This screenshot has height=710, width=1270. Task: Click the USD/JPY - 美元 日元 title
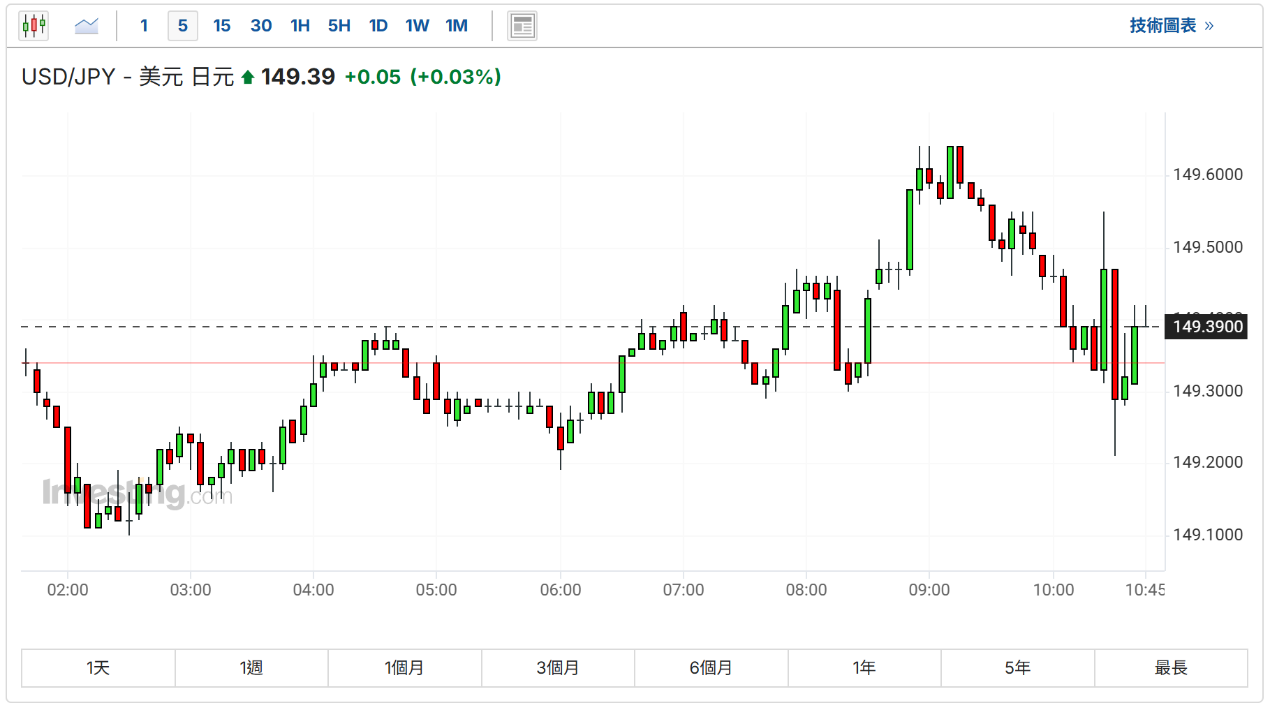pyautogui.click(x=128, y=77)
